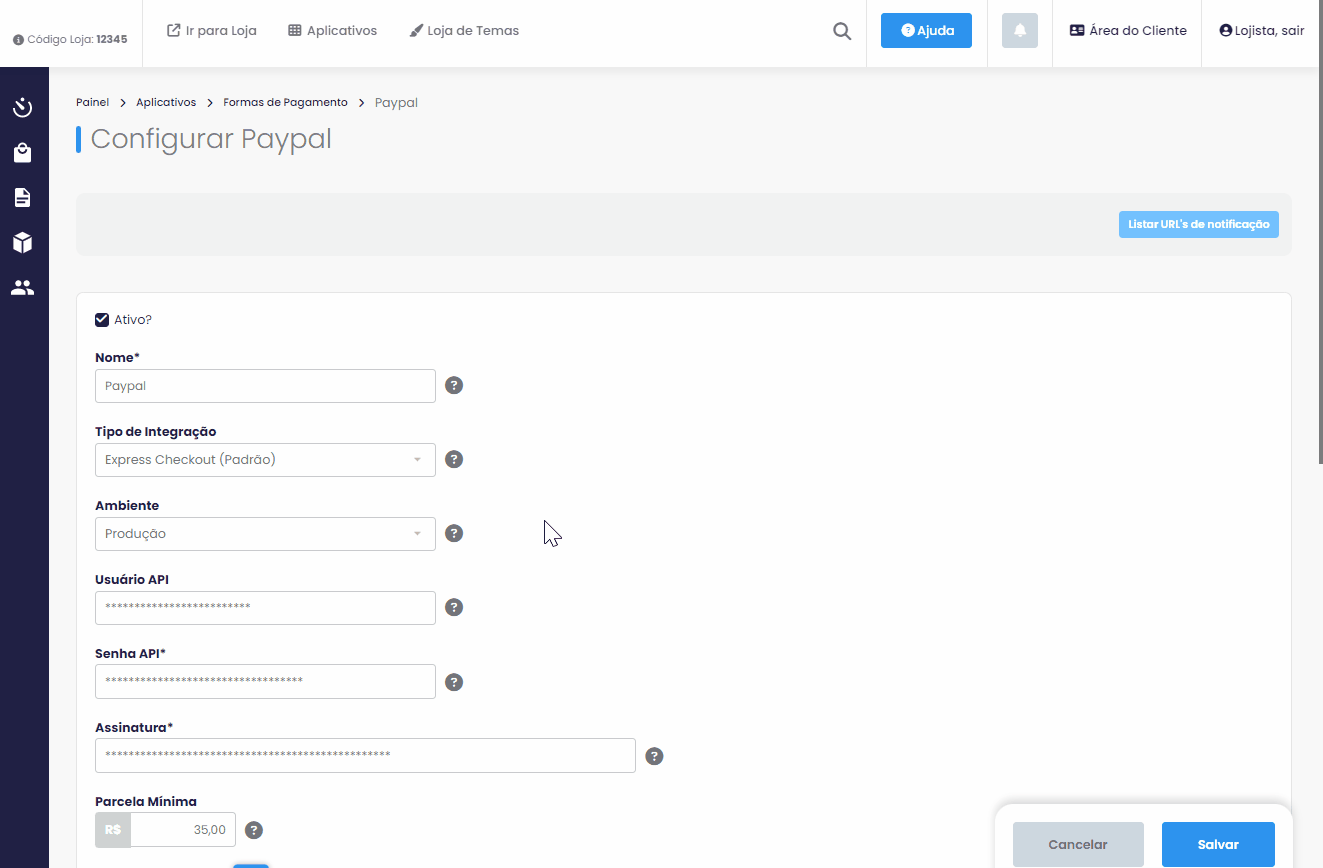Go to Formas de Pagamento breadcrumb

(x=285, y=103)
